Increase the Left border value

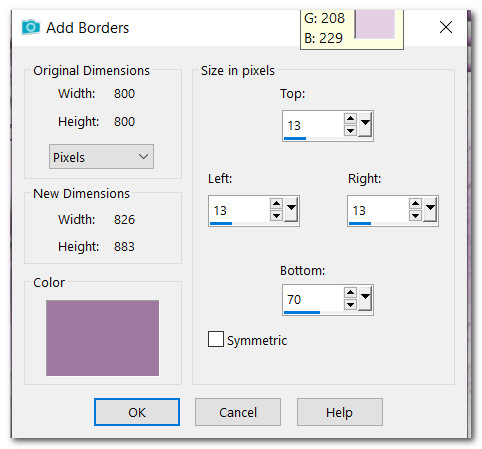(276, 203)
